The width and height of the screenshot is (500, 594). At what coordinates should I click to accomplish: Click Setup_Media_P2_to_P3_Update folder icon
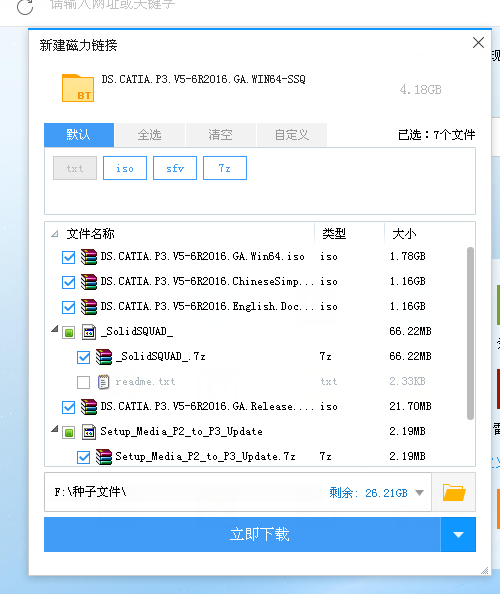coord(89,432)
